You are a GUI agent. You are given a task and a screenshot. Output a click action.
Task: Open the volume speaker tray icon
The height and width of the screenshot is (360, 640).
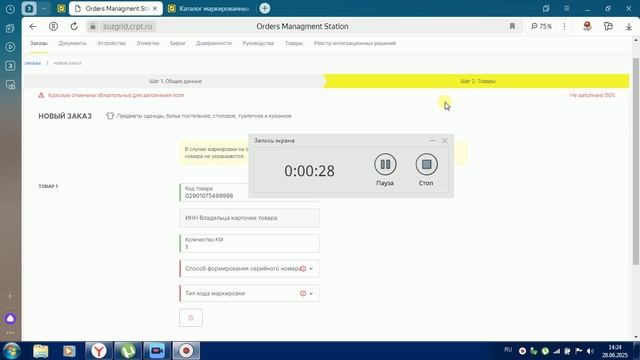click(x=590, y=351)
